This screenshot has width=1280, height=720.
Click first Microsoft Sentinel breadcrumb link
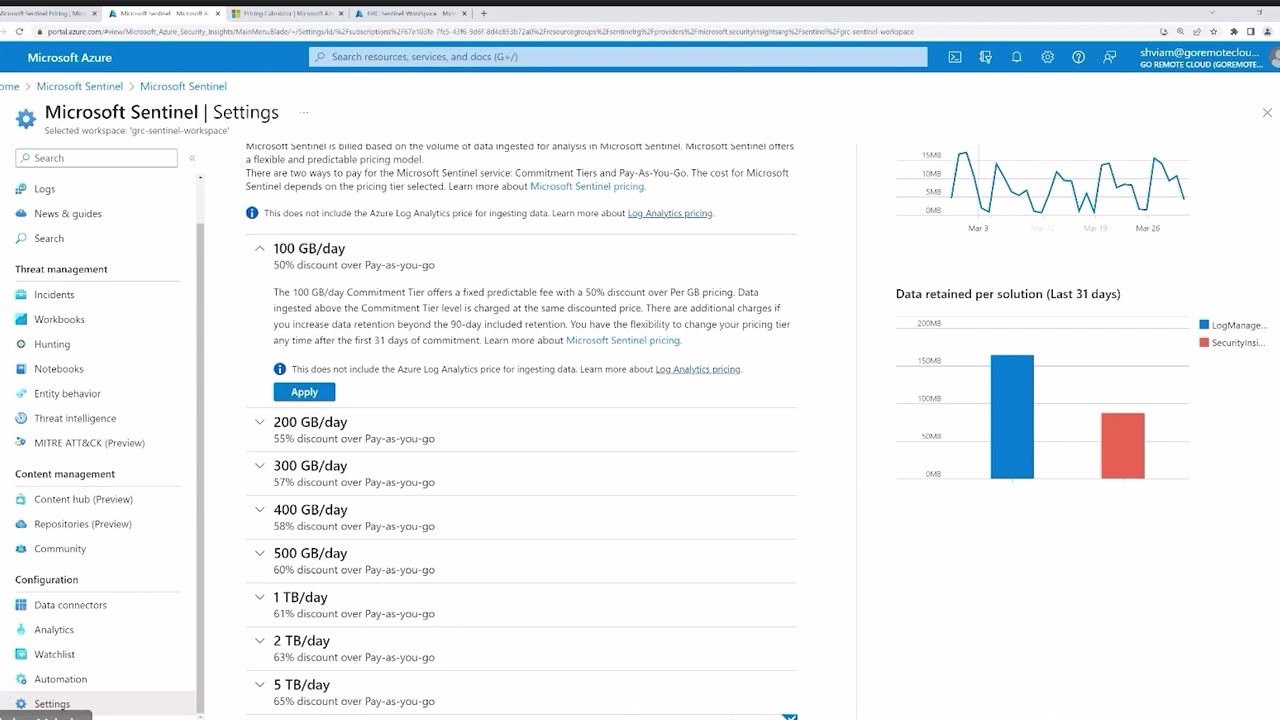[x=80, y=86]
